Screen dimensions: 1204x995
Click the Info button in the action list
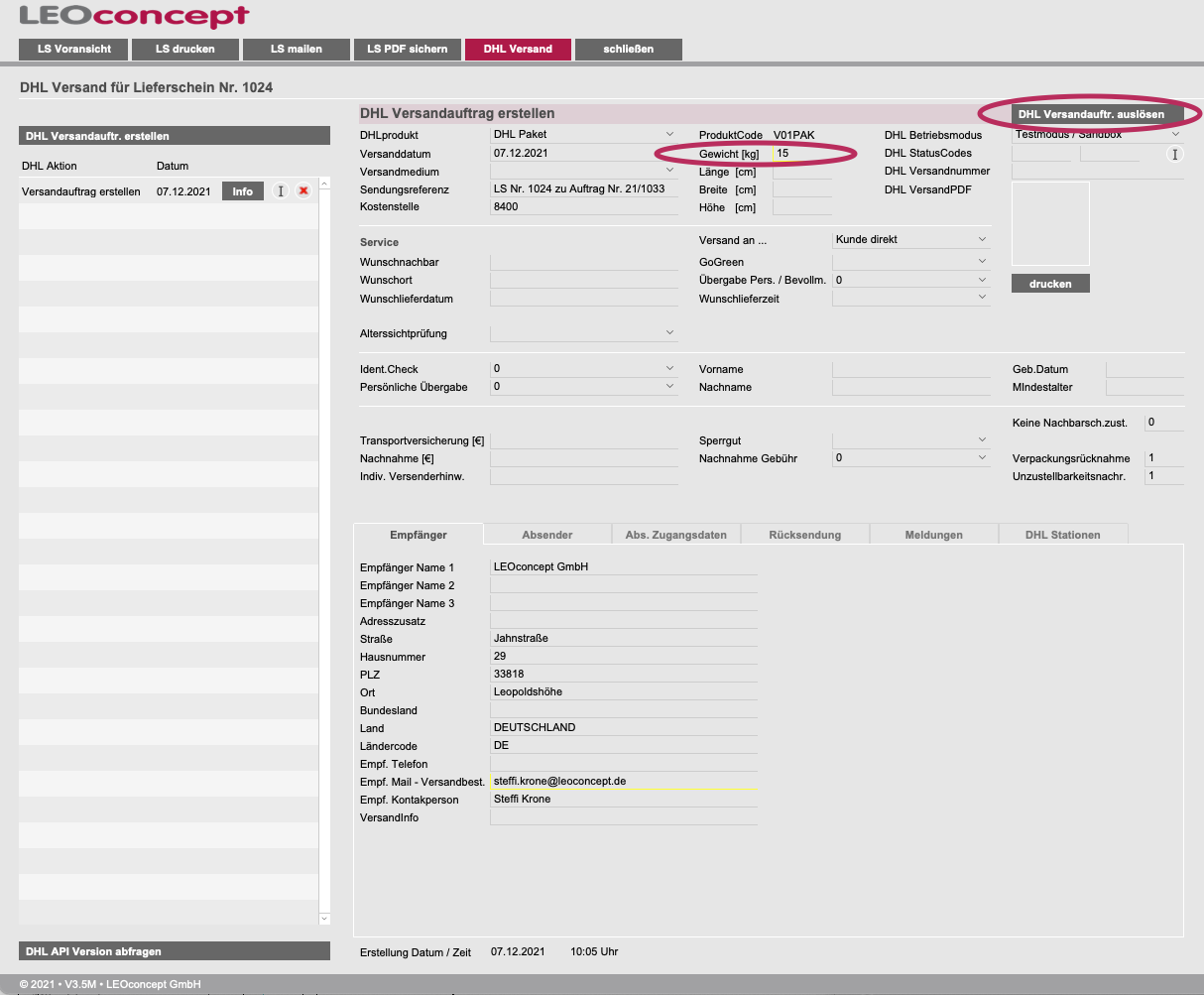point(243,191)
